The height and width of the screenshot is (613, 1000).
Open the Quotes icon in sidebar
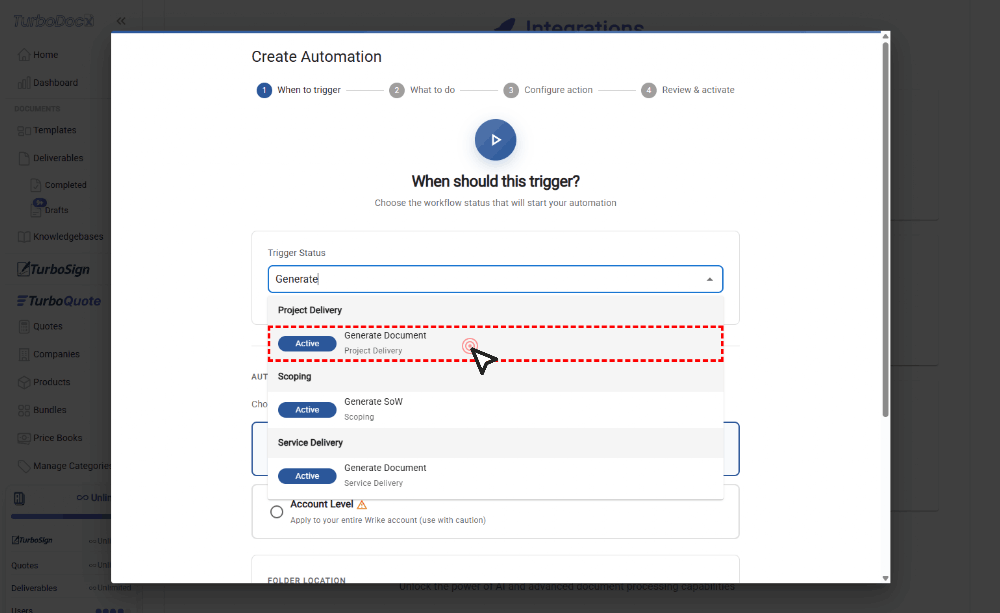(24, 326)
